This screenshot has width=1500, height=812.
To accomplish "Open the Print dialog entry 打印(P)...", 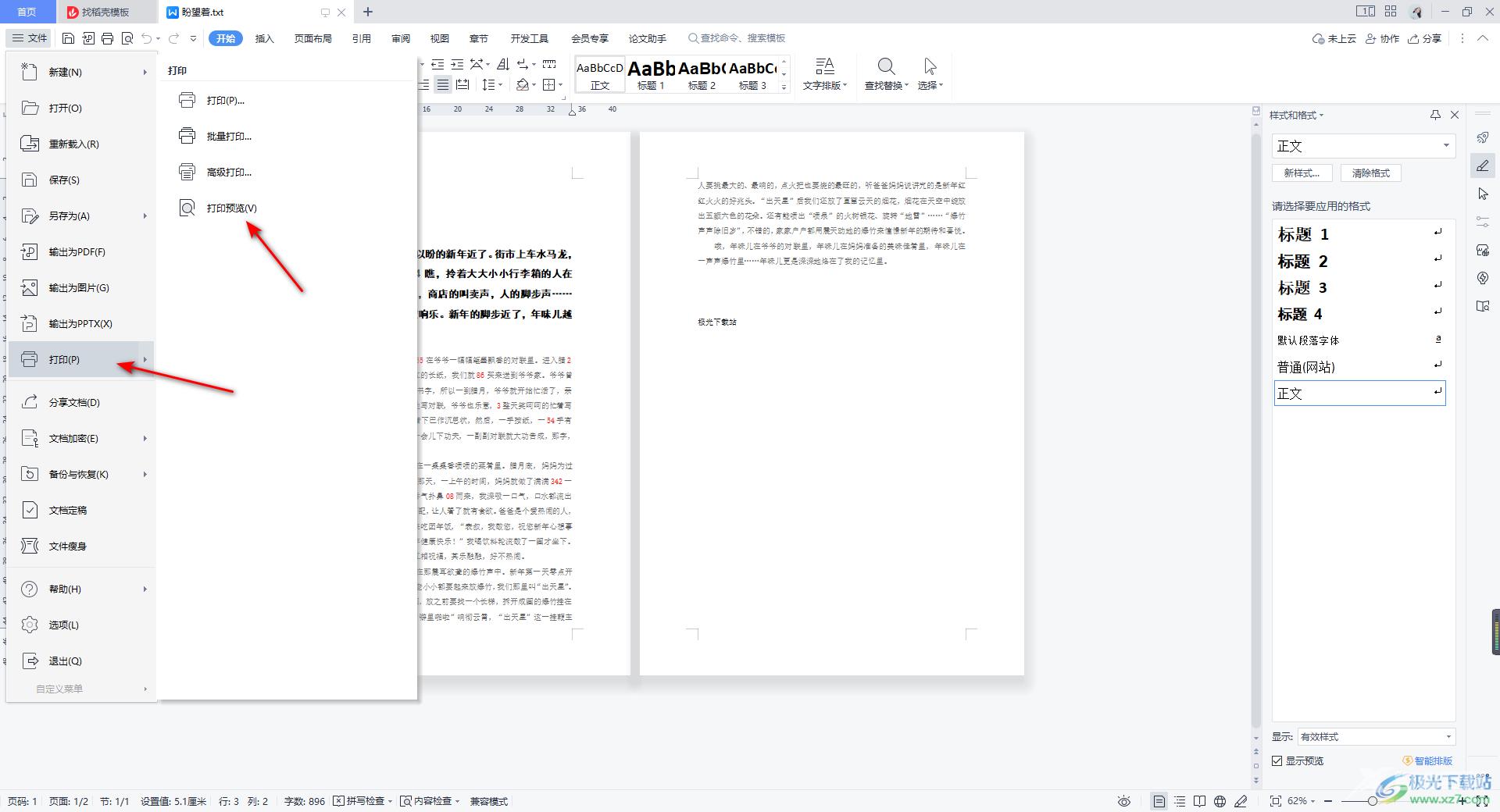I will (225, 100).
